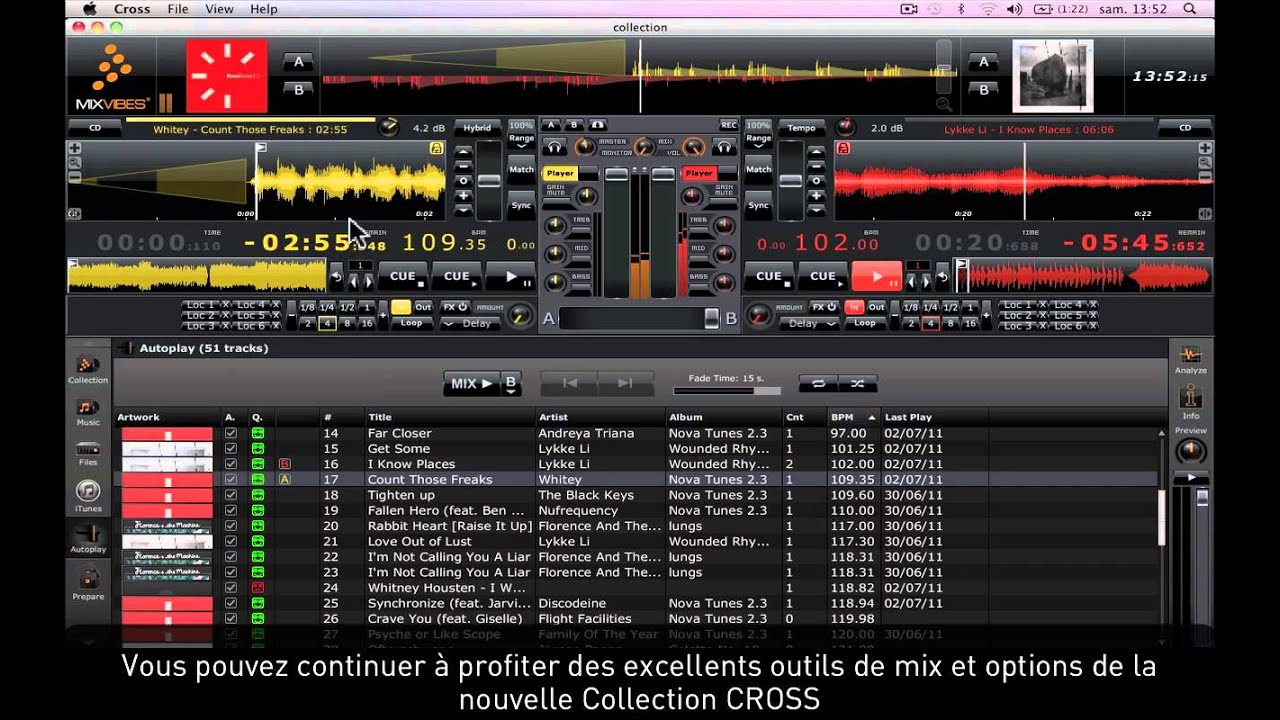Click the autoplay shuffle icon
Image resolution: width=1280 pixels, height=720 pixels.
click(x=857, y=383)
